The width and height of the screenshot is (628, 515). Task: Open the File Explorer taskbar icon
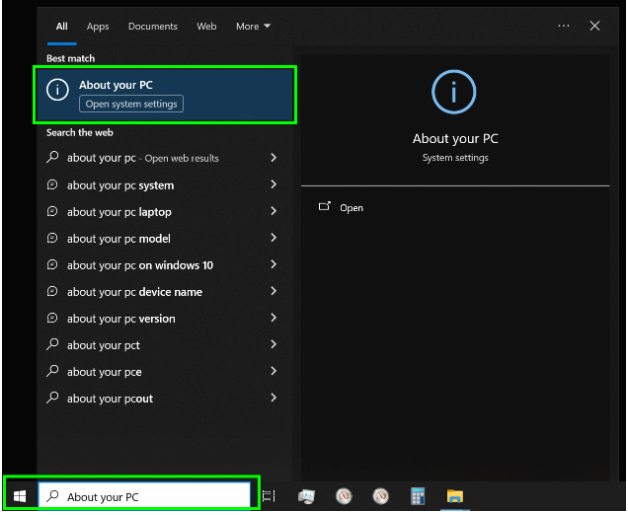(455, 497)
